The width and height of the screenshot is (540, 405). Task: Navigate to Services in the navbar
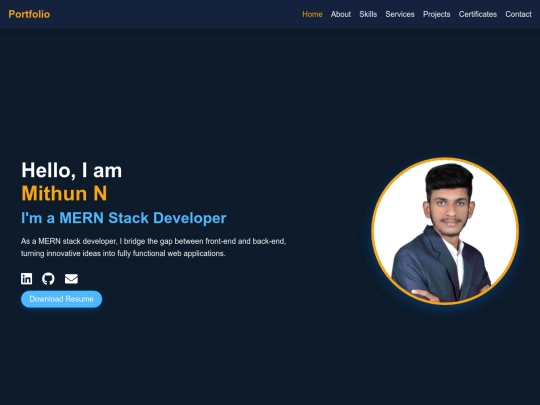pos(400,14)
